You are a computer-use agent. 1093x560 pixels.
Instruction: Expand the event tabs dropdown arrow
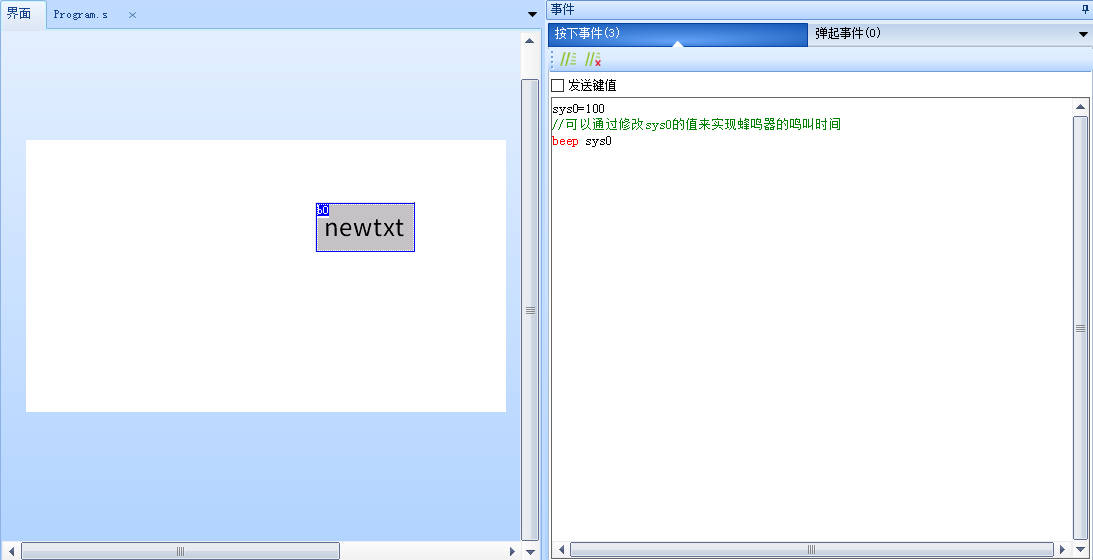coord(1083,34)
